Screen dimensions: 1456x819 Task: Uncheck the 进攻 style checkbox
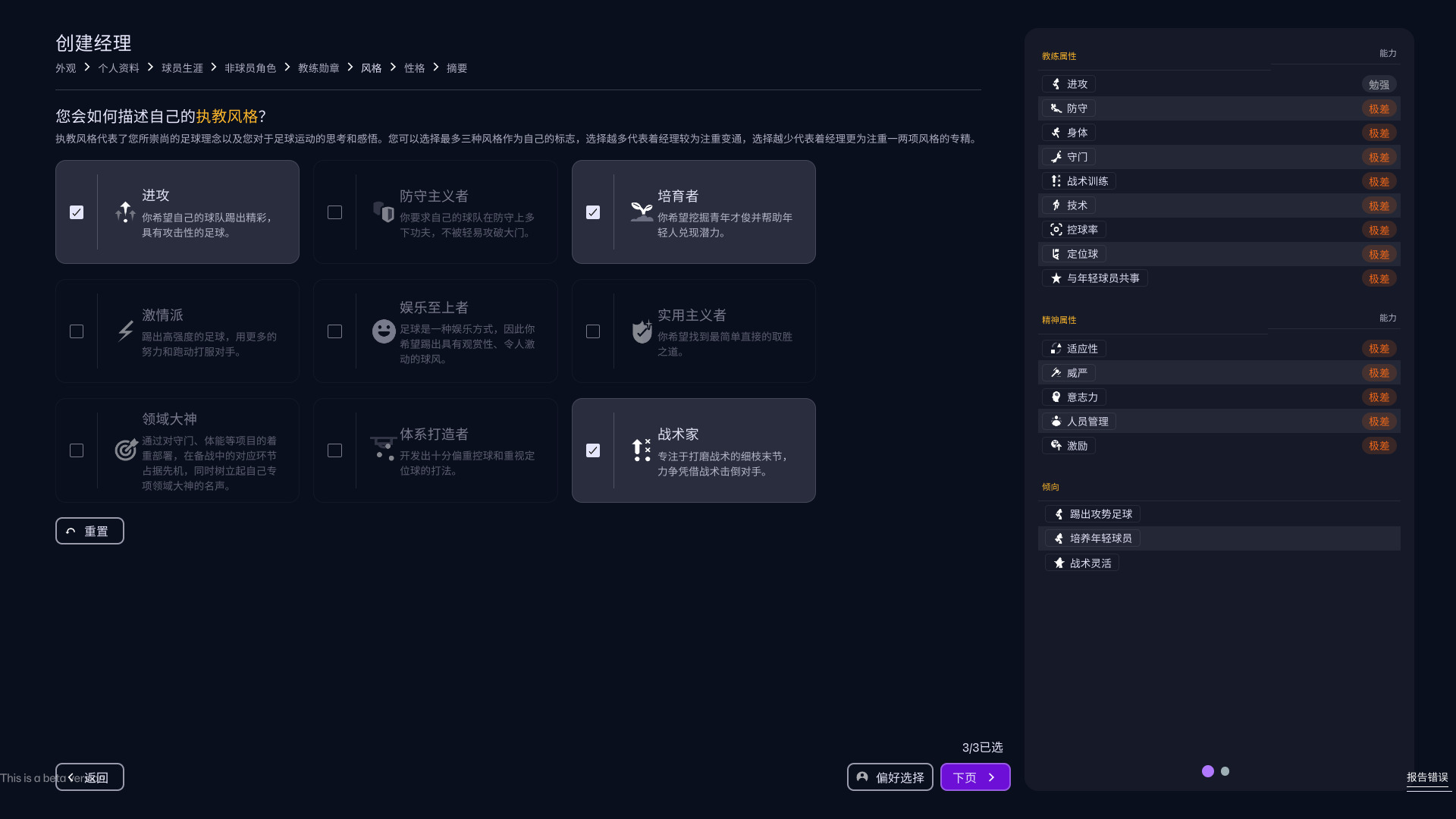[77, 212]
